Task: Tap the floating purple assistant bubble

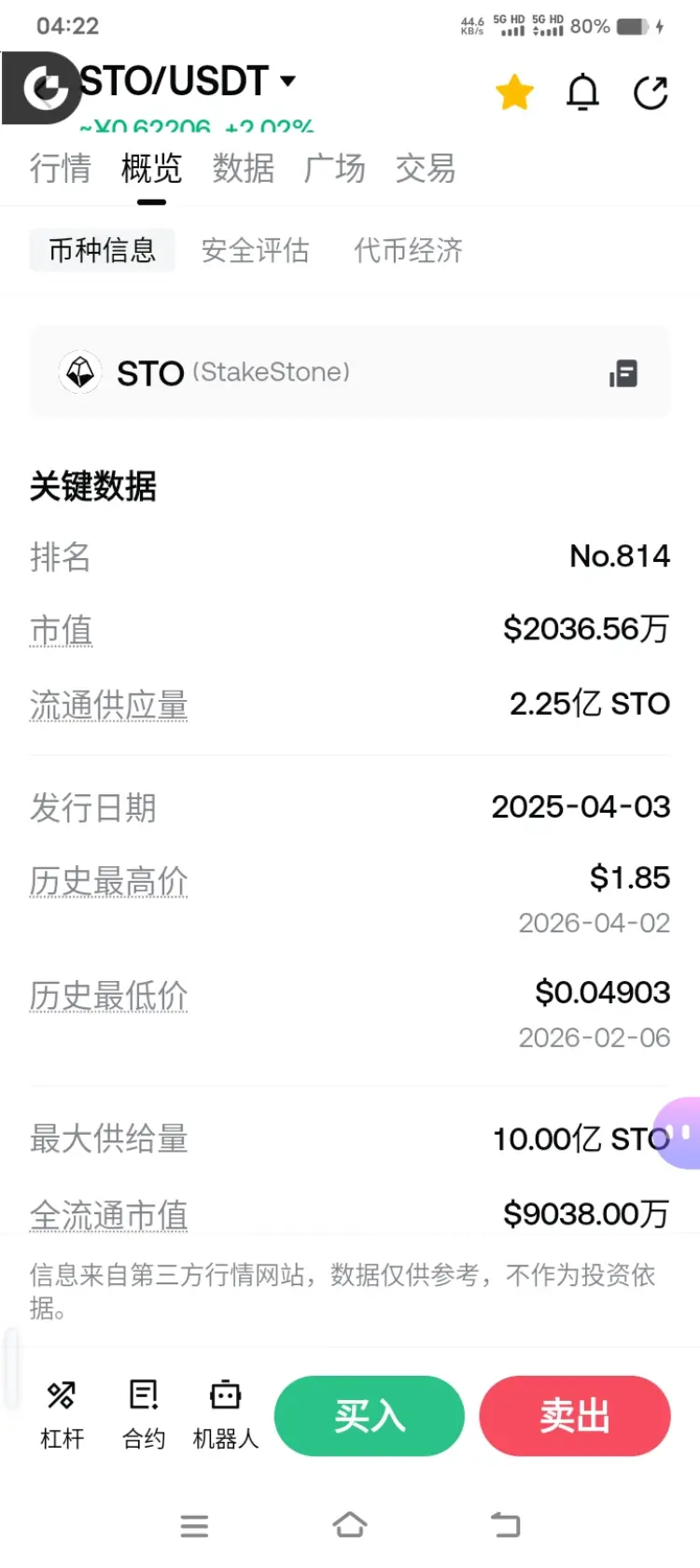Action: click(x=679, y=1133)
